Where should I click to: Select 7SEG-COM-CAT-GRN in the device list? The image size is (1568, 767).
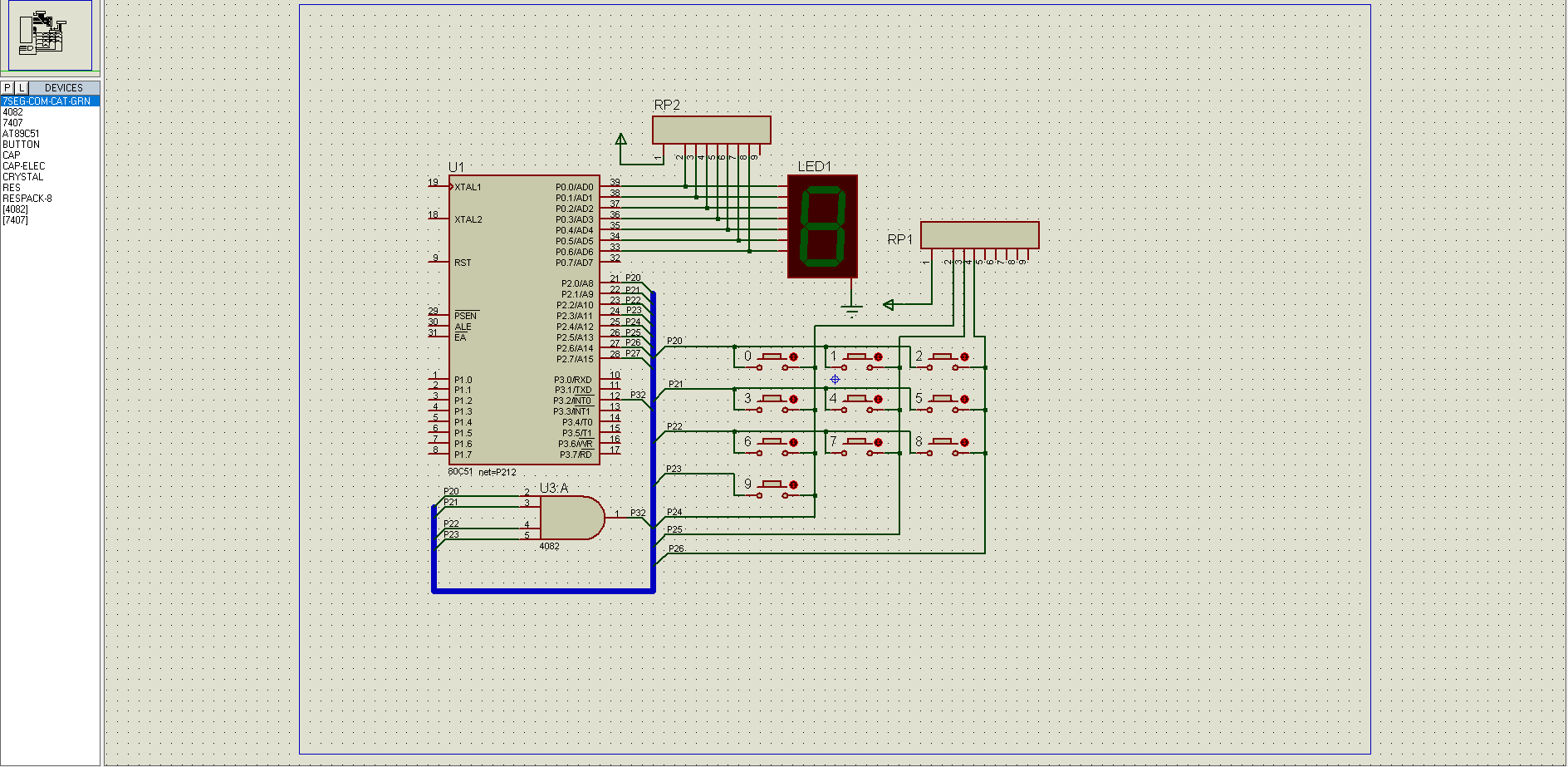pos(50,101)
